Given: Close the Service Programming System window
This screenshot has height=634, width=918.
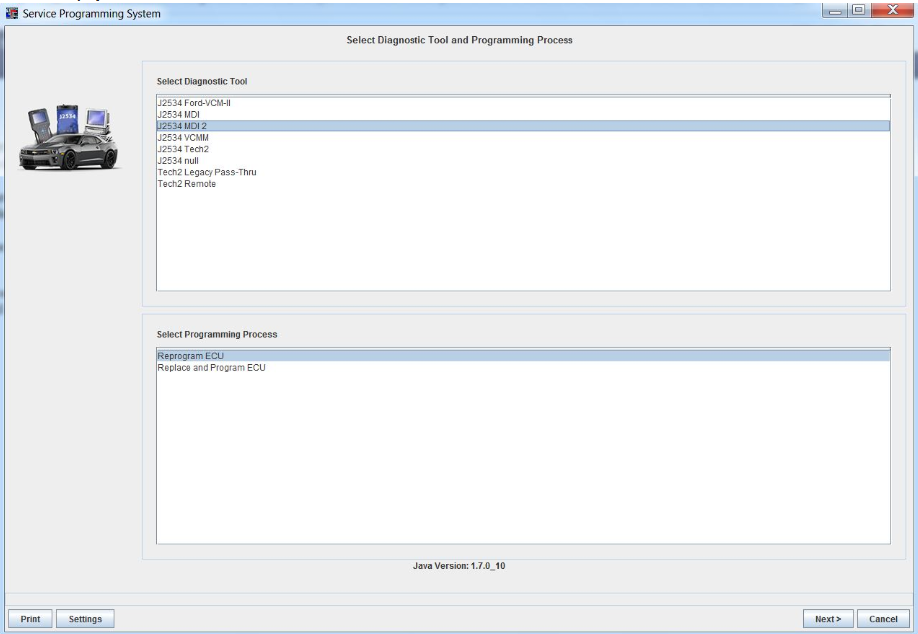Looking at the screenshot, I should (891, 10).
